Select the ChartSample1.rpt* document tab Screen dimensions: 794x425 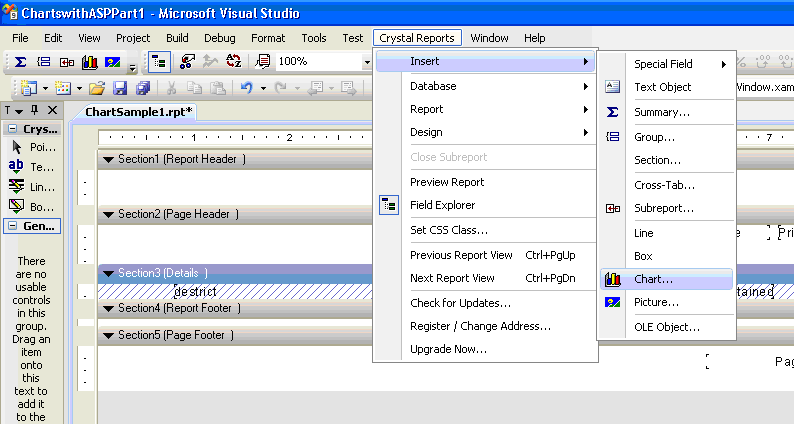[138, 112]
